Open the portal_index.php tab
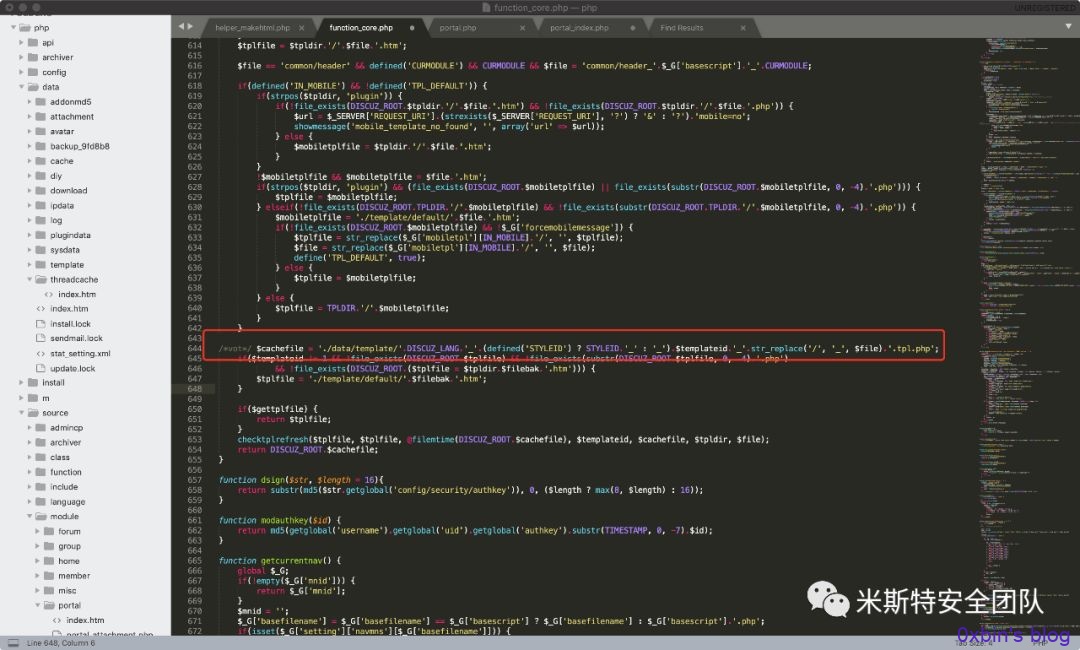The image size is (1080, 650). [579, 28]
